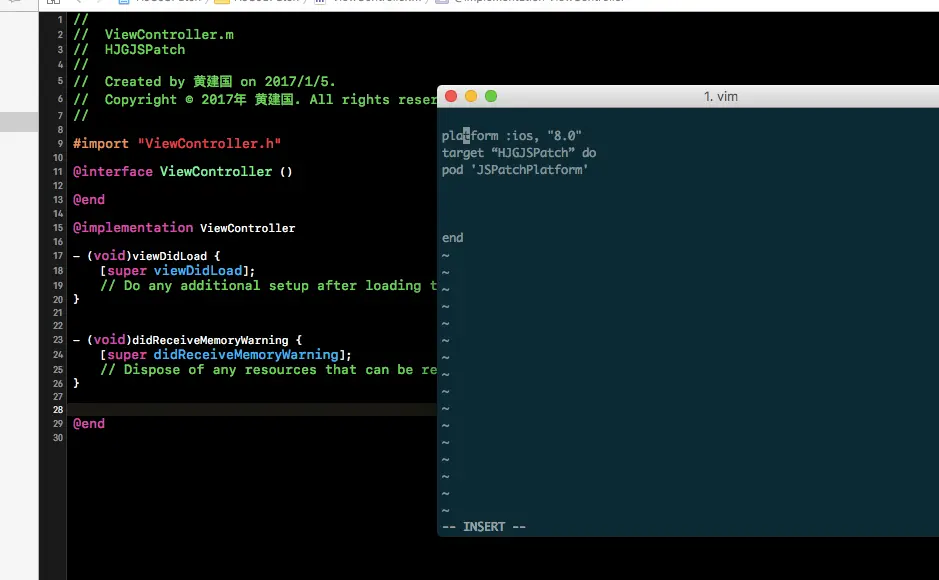
Task: Minimize the vim terminal window
Action: [471, 96]
